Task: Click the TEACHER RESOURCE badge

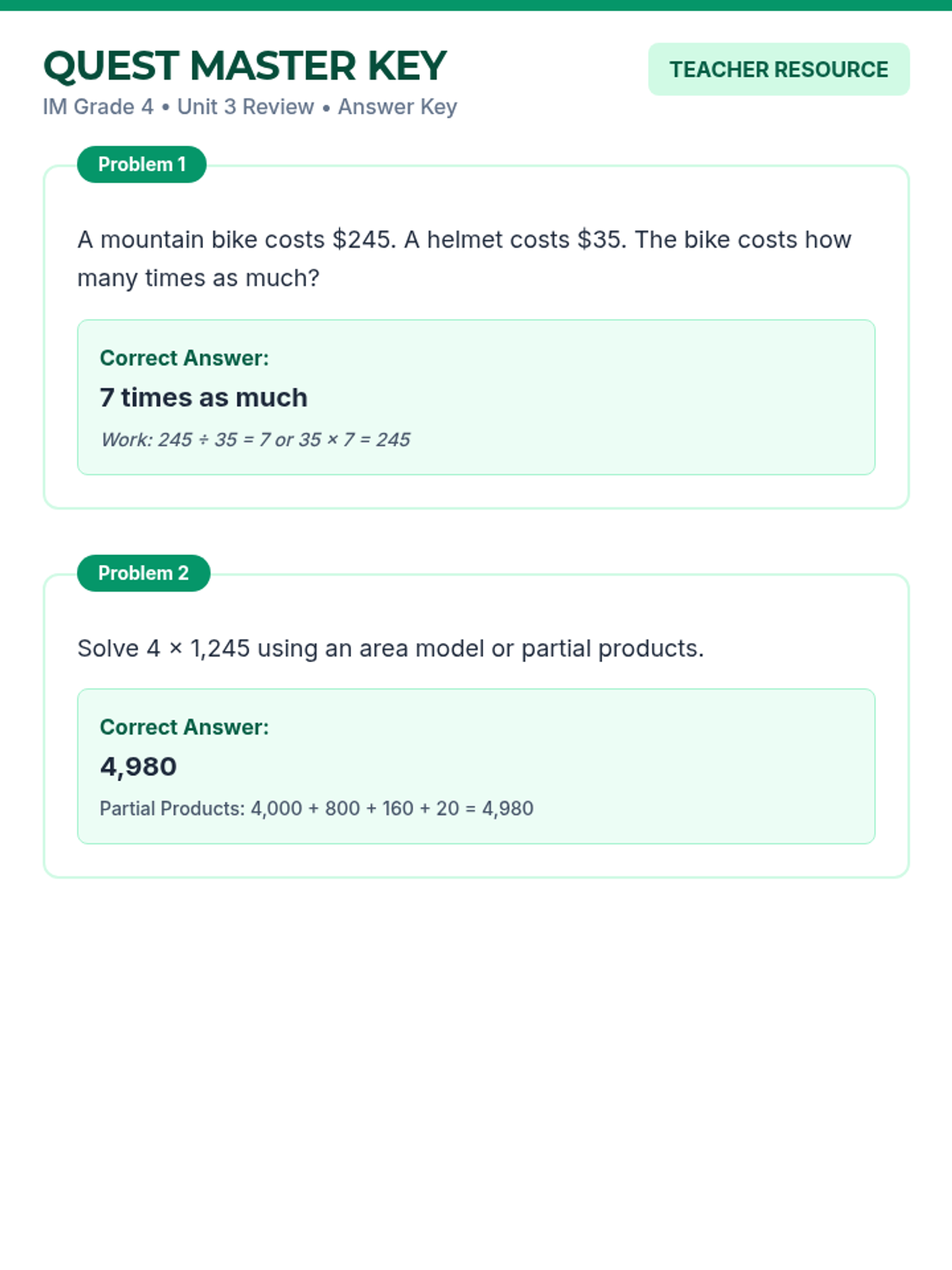Action: (x=778, y=70)
